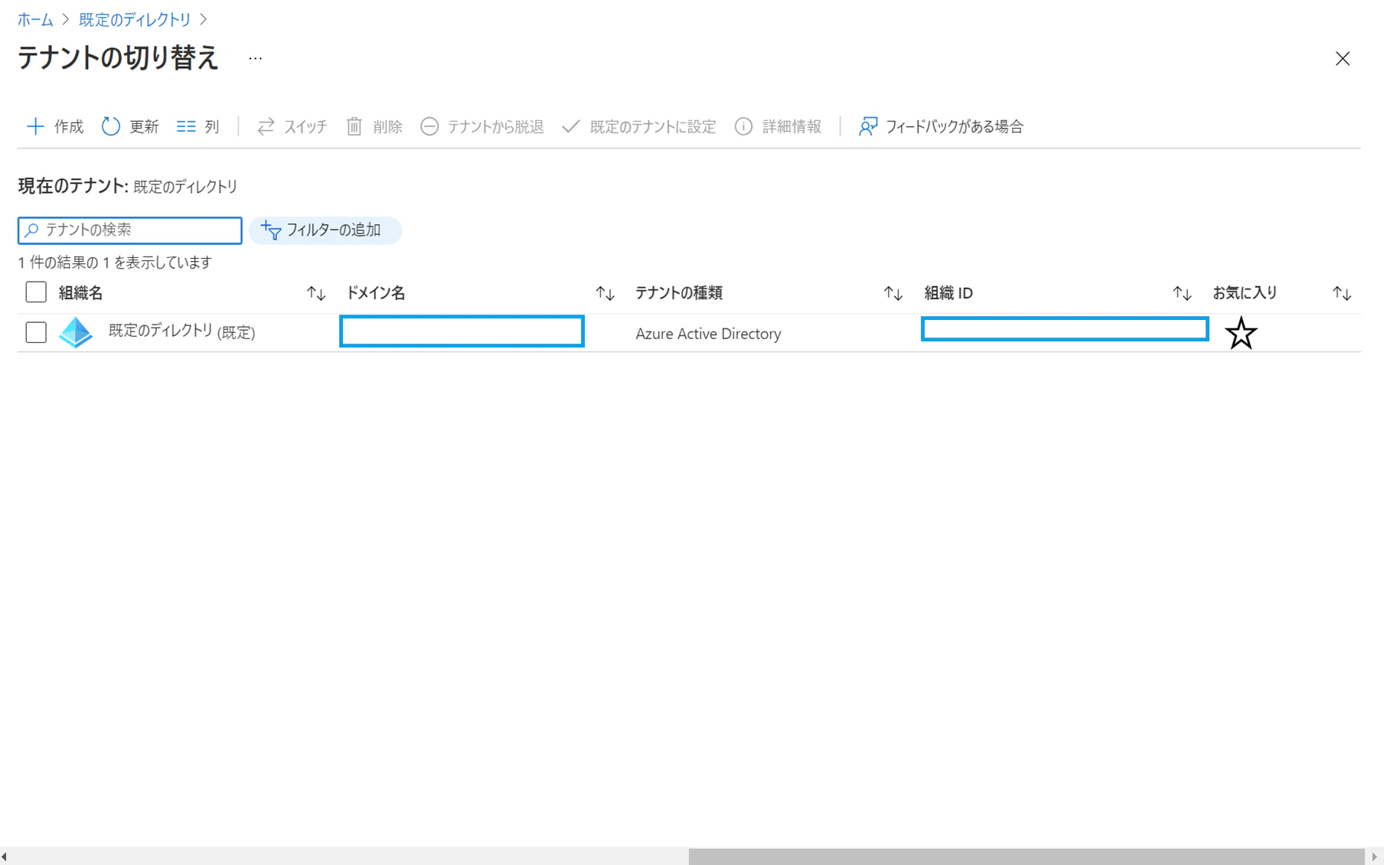
Task: Open the more options ellipsis beside title
Action: tap(255, 59)
